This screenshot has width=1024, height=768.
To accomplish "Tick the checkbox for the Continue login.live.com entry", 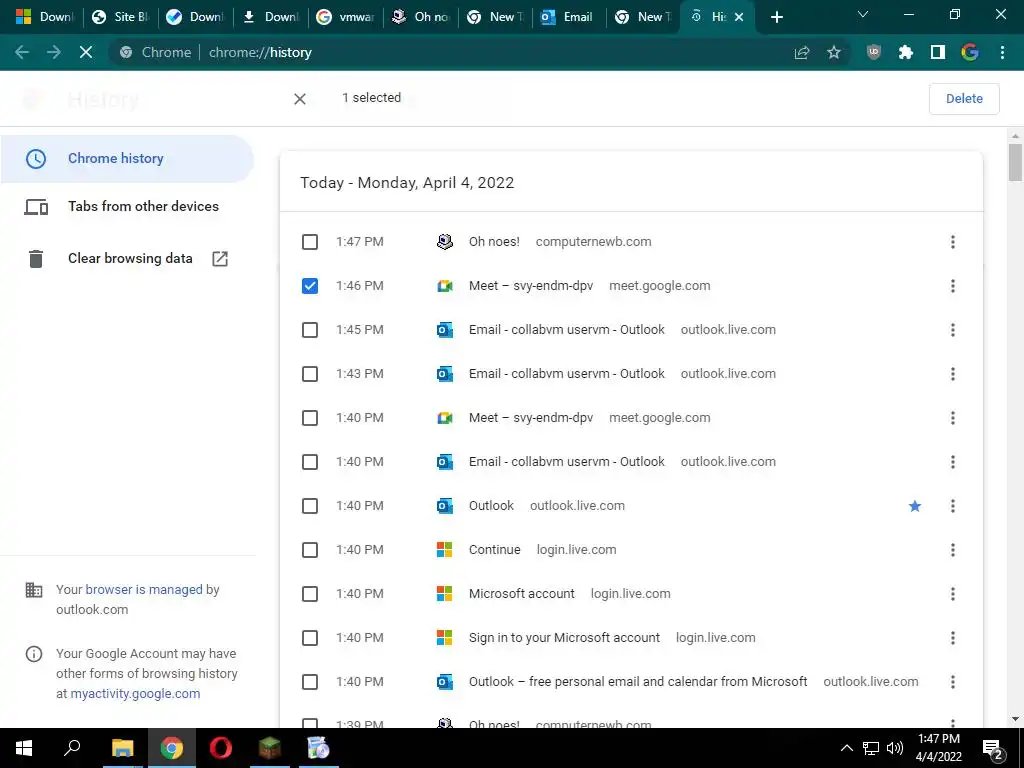I will pos(310,550).
